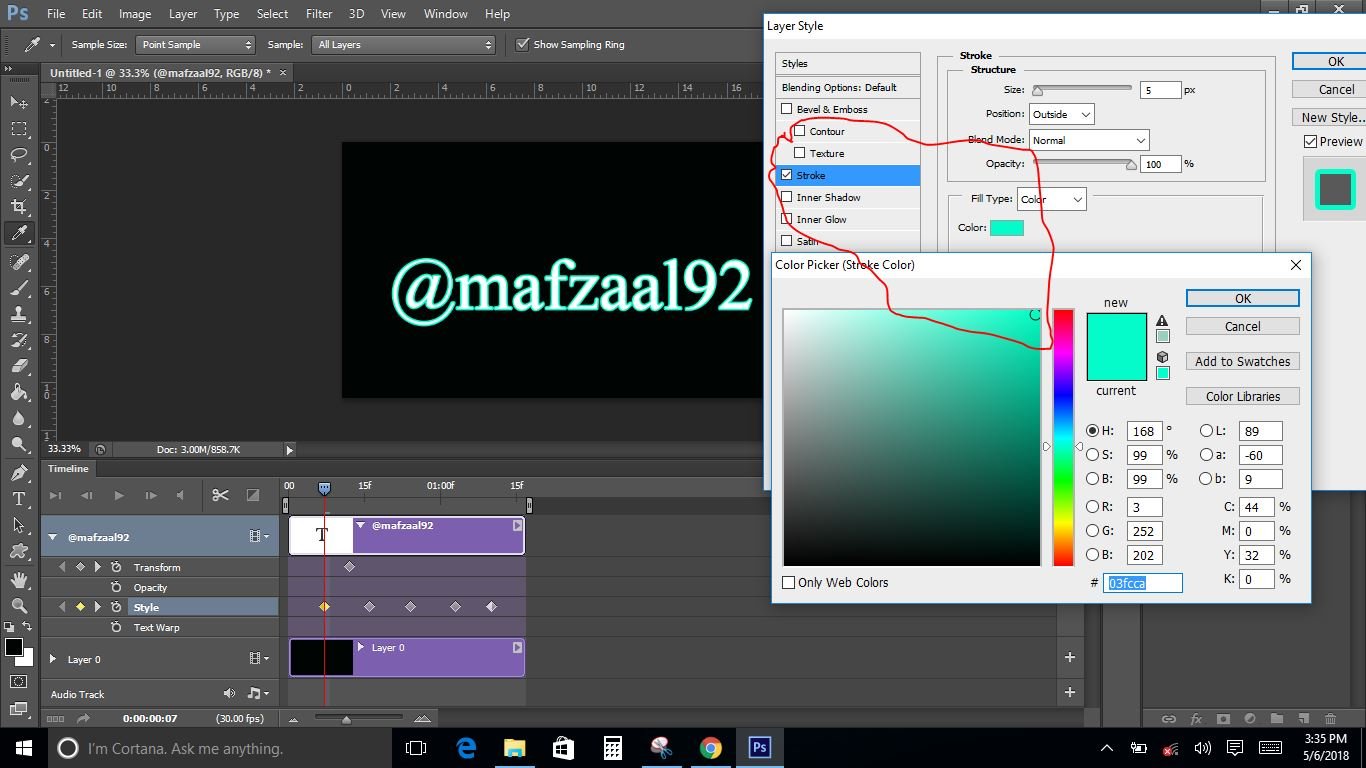The width and height of the screenshot is (1366, 768).
Task: Open the Sample All Layers dropdown
Action: tap(404, 44)
